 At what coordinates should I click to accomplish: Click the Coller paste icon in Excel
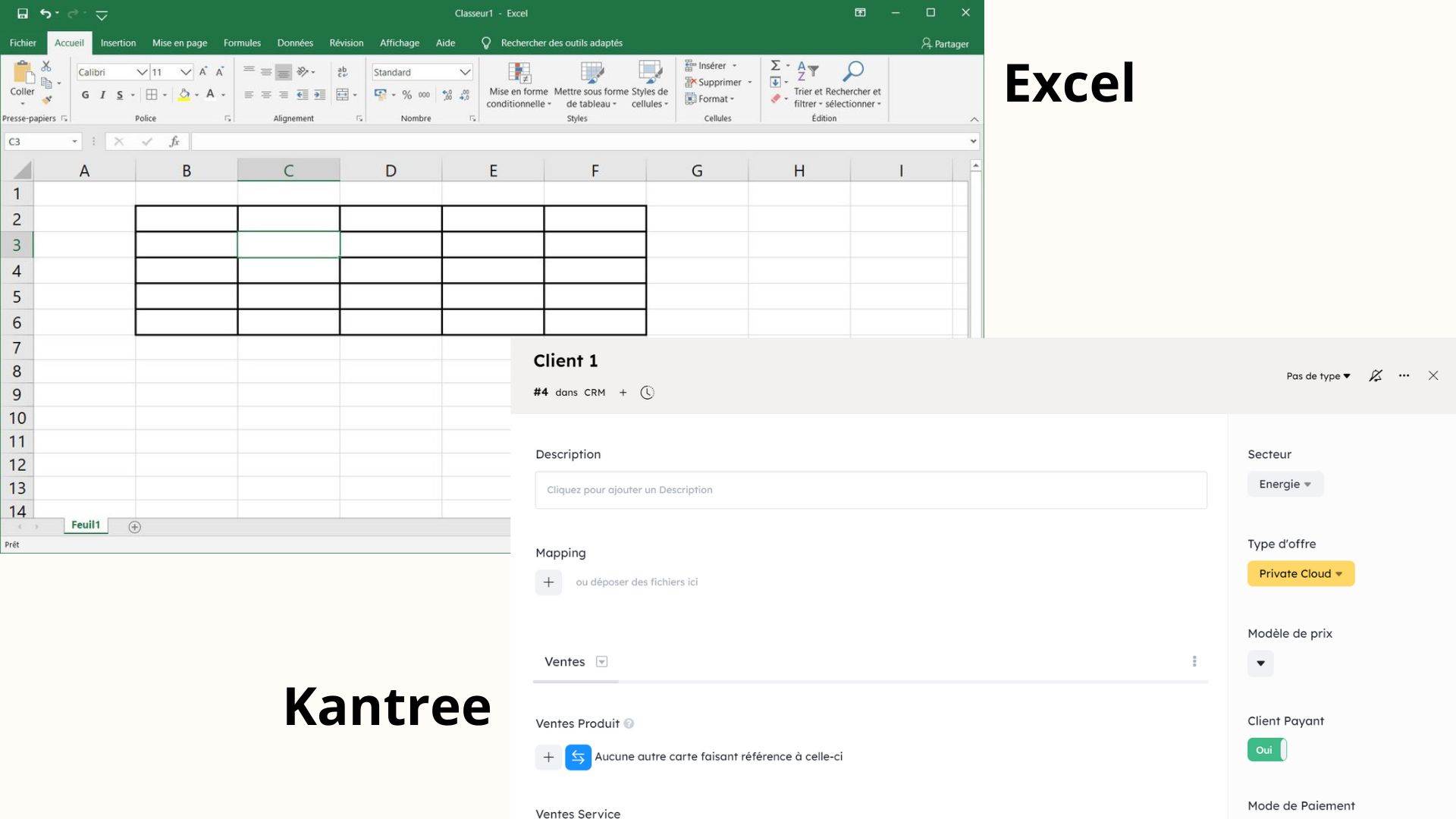pyautogui.click(x=23, y=74)
